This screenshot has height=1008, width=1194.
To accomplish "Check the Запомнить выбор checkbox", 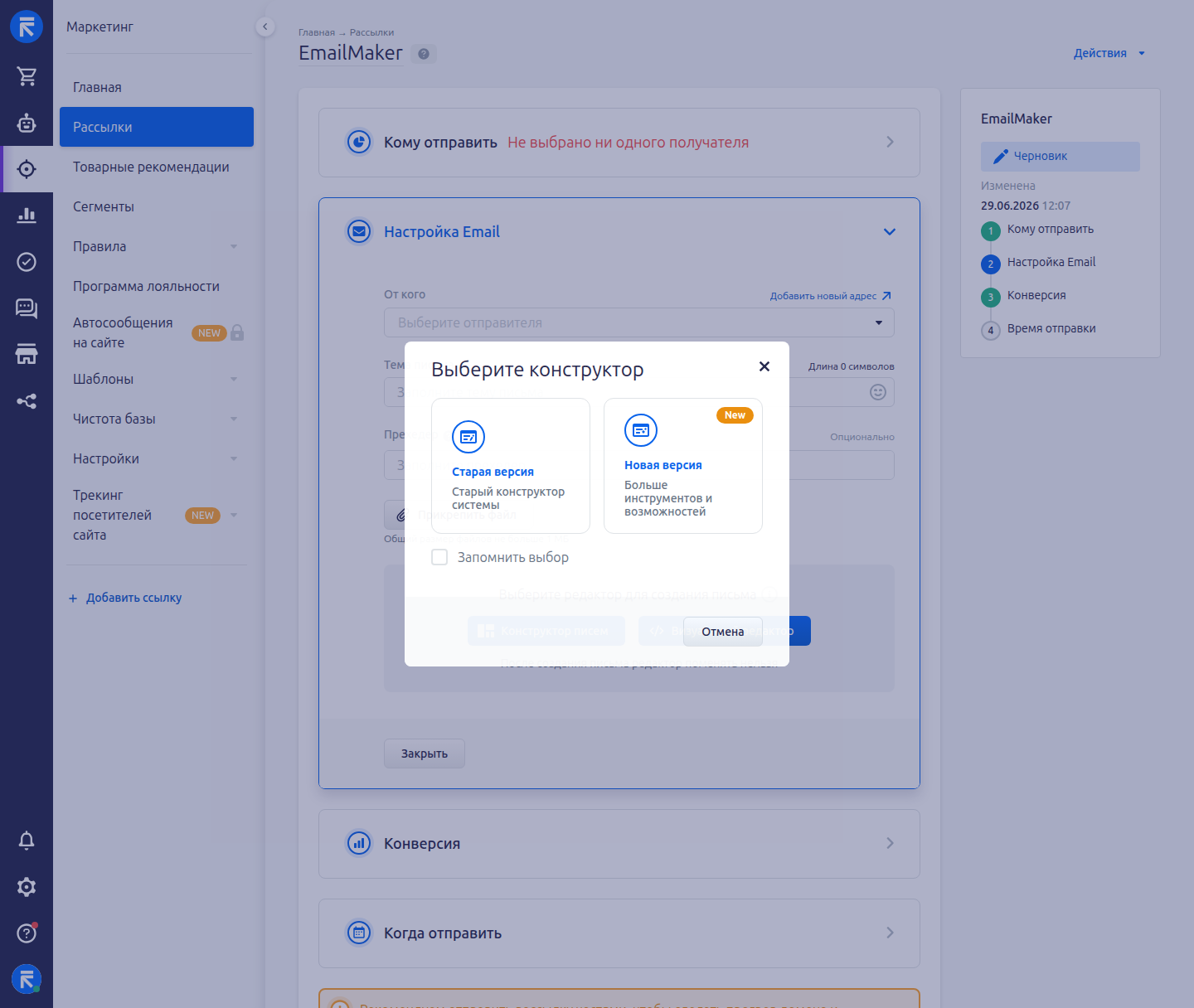I will click(439, 557).
